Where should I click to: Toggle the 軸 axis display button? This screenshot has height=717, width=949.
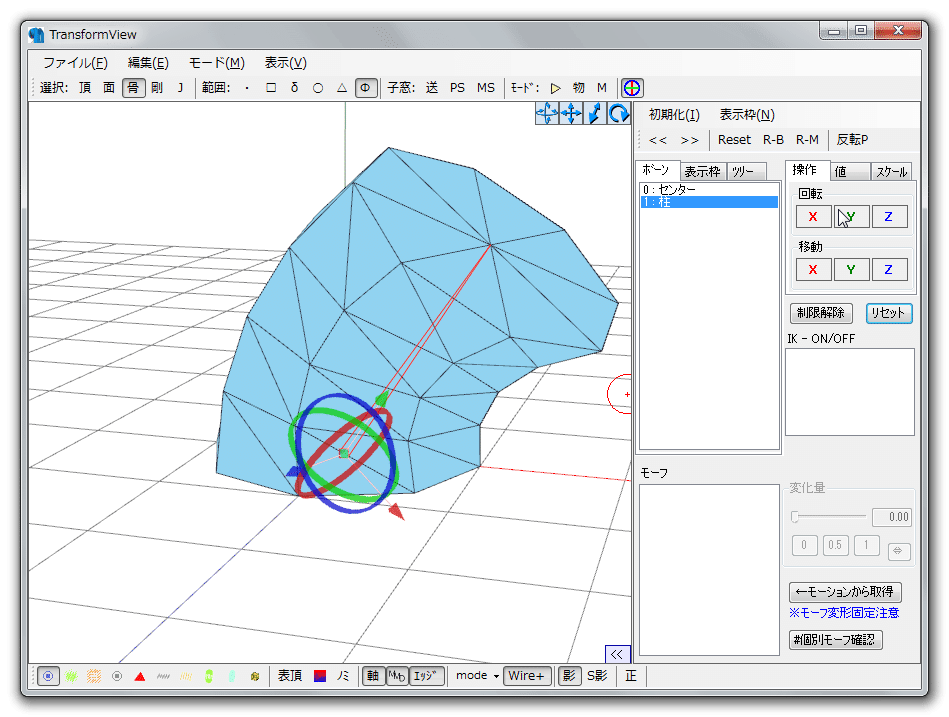[x=373, y=676]
